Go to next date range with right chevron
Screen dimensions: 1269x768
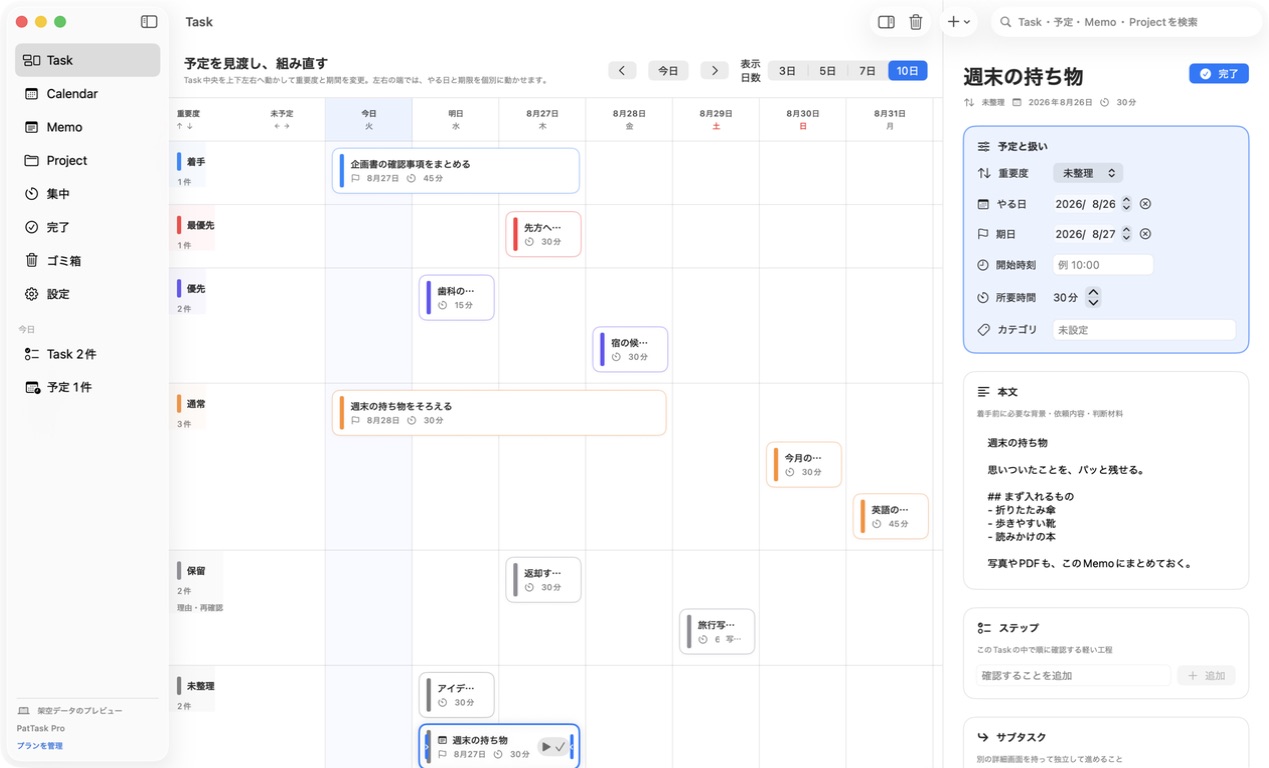[x=714, y=70]
